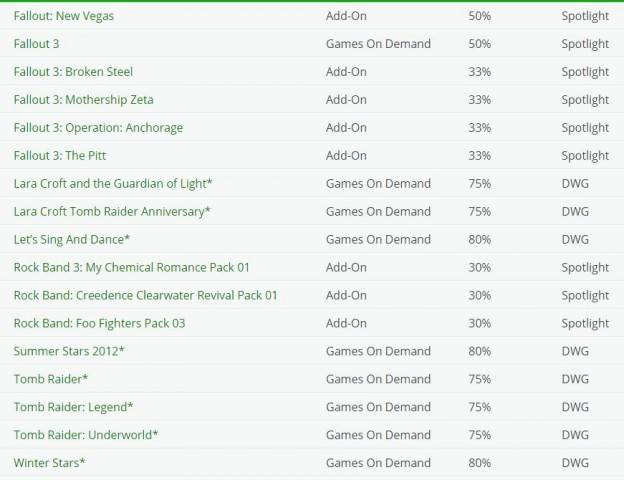Select Games On Demand in Fallout 3 row

click(x=378, y=44)
